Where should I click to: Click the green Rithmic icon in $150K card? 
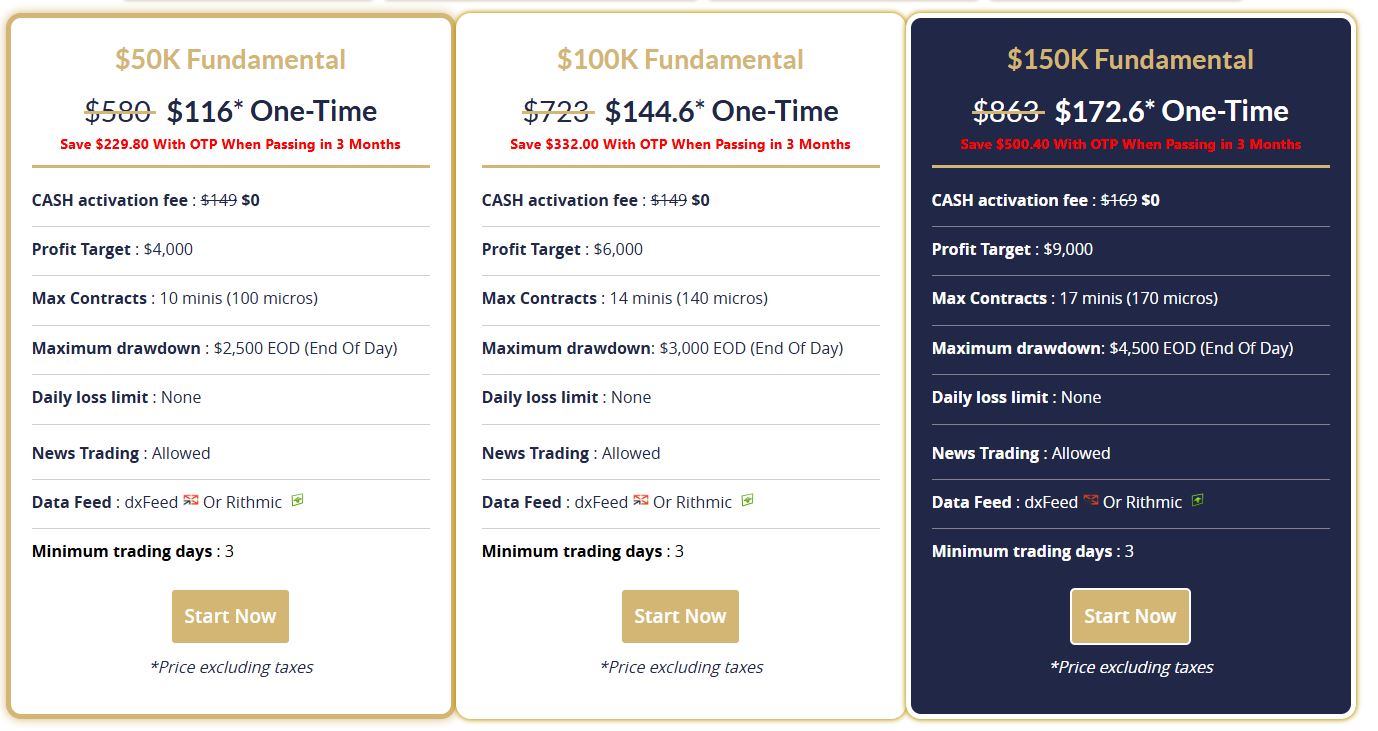coord(1197,500)
